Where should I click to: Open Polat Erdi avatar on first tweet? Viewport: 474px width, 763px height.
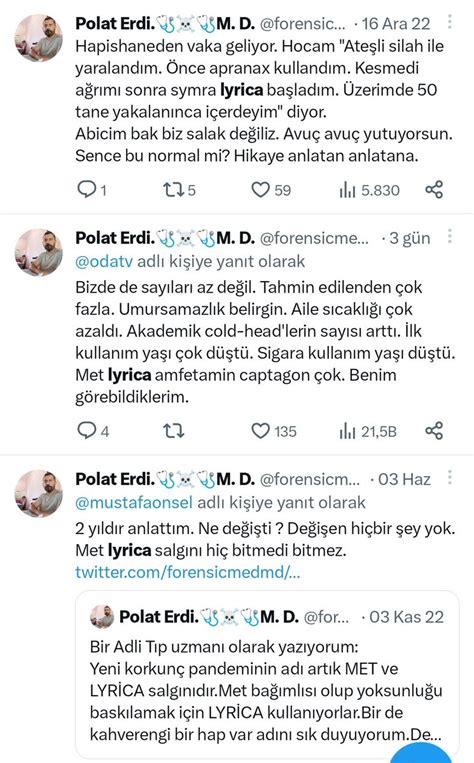point(39,38)
